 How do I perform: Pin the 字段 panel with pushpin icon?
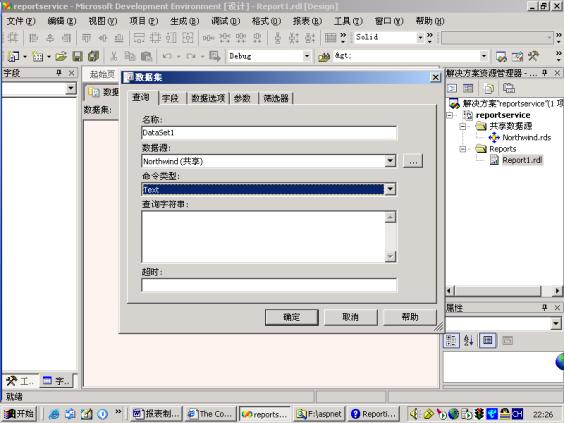click(59, 73)
